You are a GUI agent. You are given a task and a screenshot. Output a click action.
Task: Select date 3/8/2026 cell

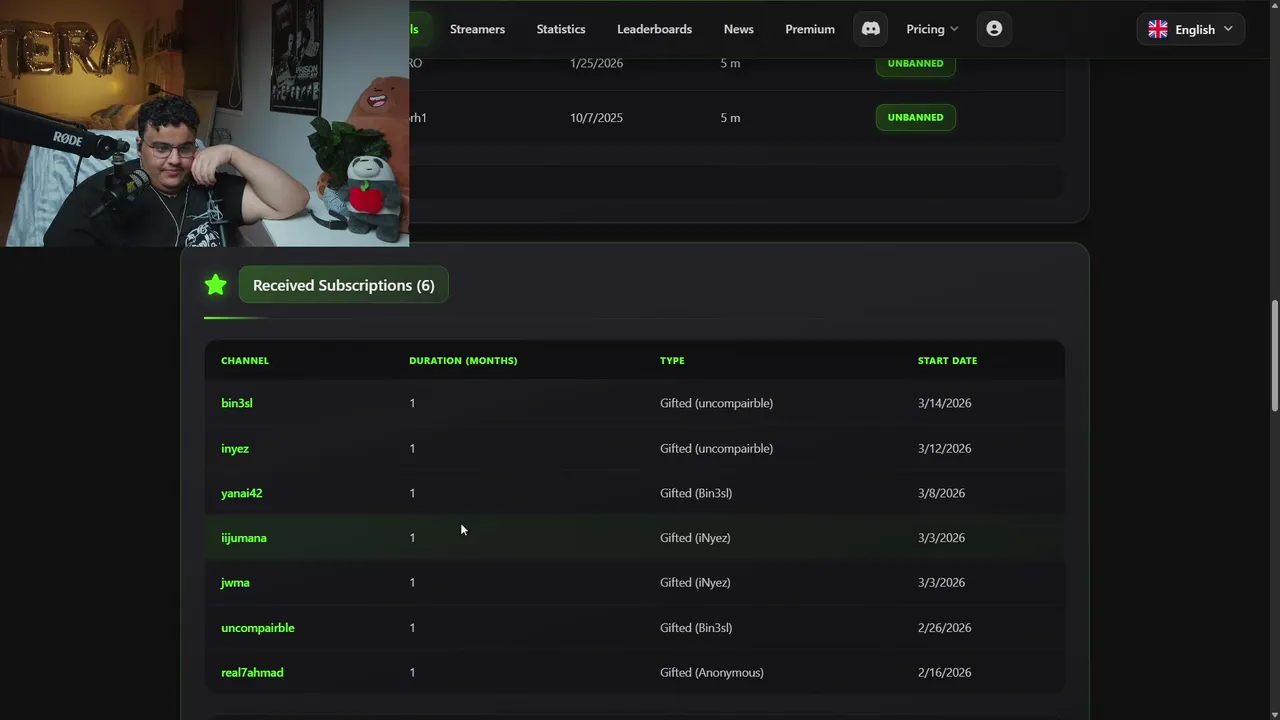coord(941,493)
